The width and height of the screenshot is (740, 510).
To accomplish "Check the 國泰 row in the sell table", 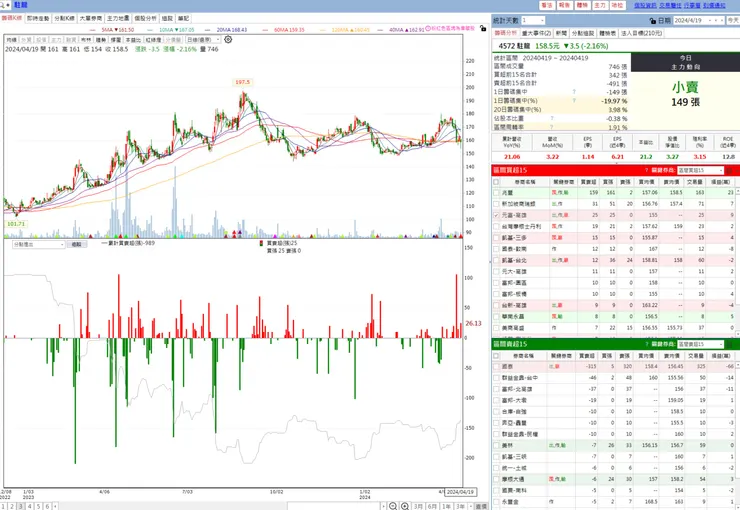I will pyautogui.click(x=496, y=367).
